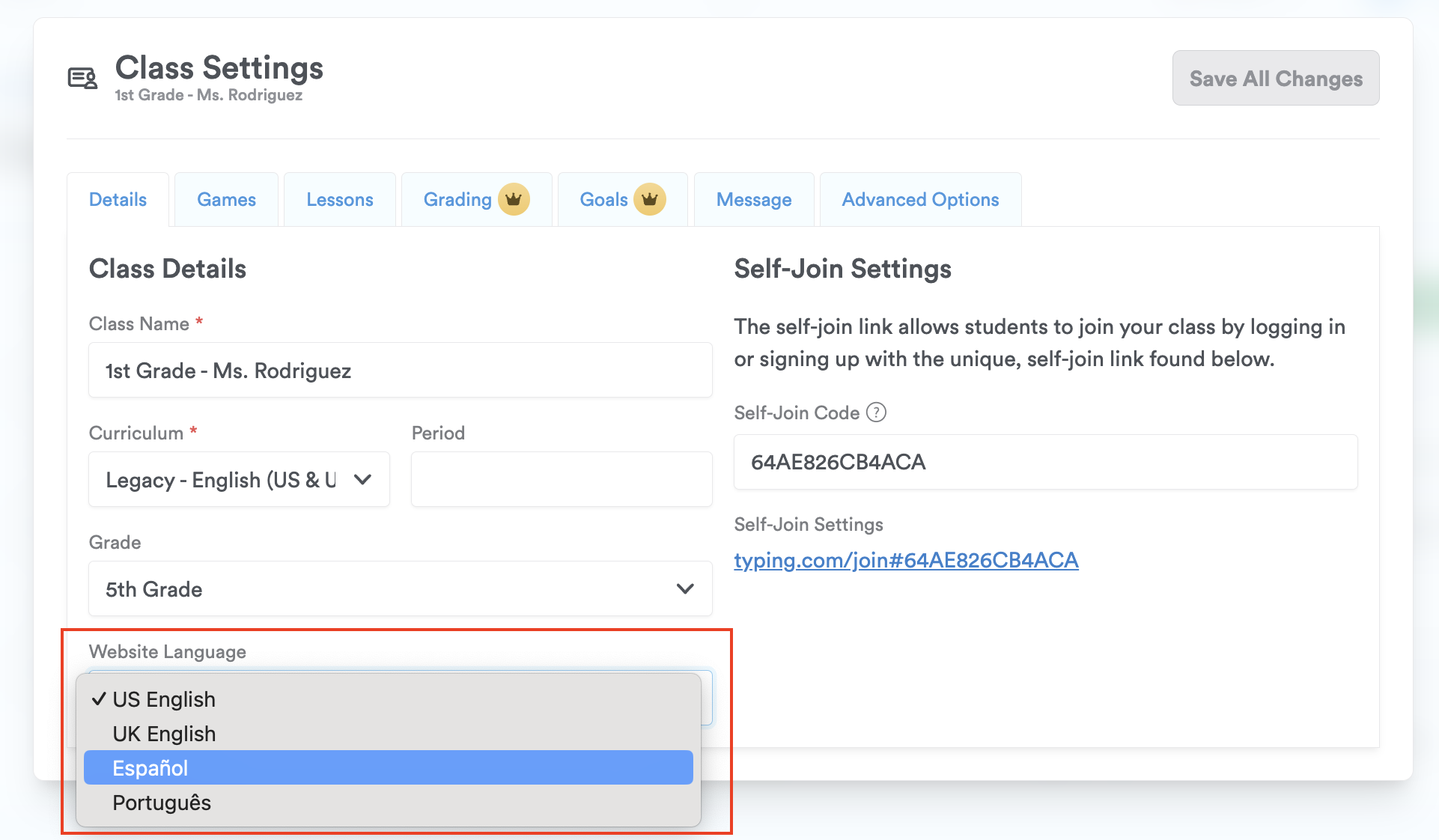Open the typing.com self-join link
1439x840 pixels.
click(906, 560)
